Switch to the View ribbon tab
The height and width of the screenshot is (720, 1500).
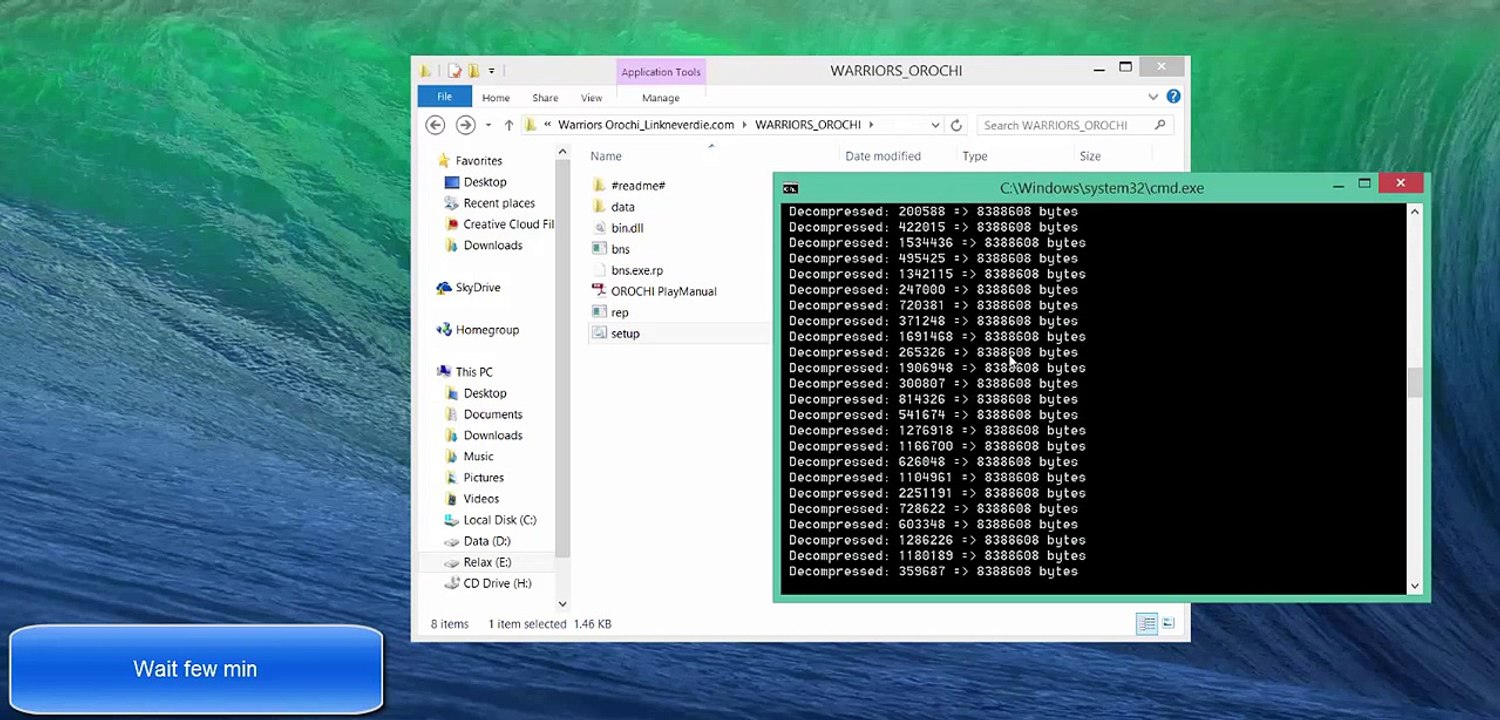point(592,98)
